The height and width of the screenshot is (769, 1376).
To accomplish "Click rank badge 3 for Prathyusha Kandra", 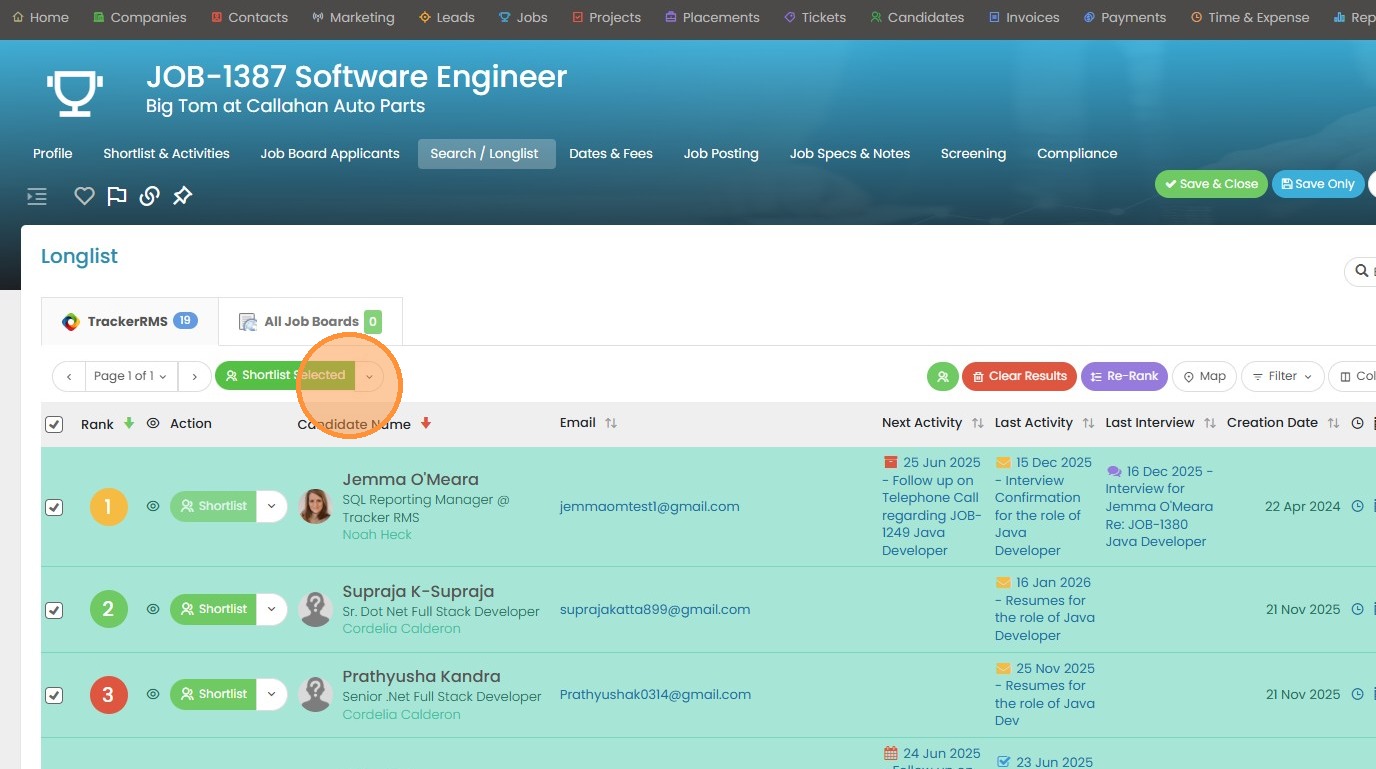I will pos(109,694).
